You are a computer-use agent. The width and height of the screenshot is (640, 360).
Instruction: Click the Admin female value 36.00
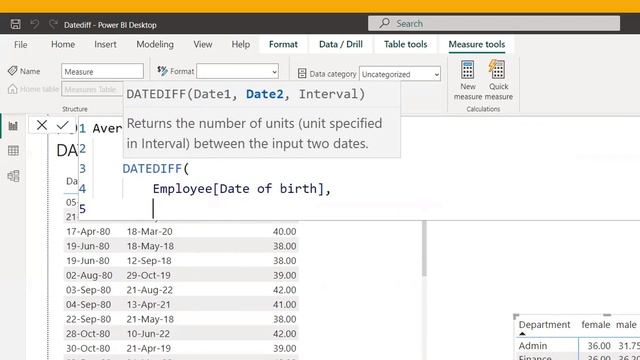point(599,346)
